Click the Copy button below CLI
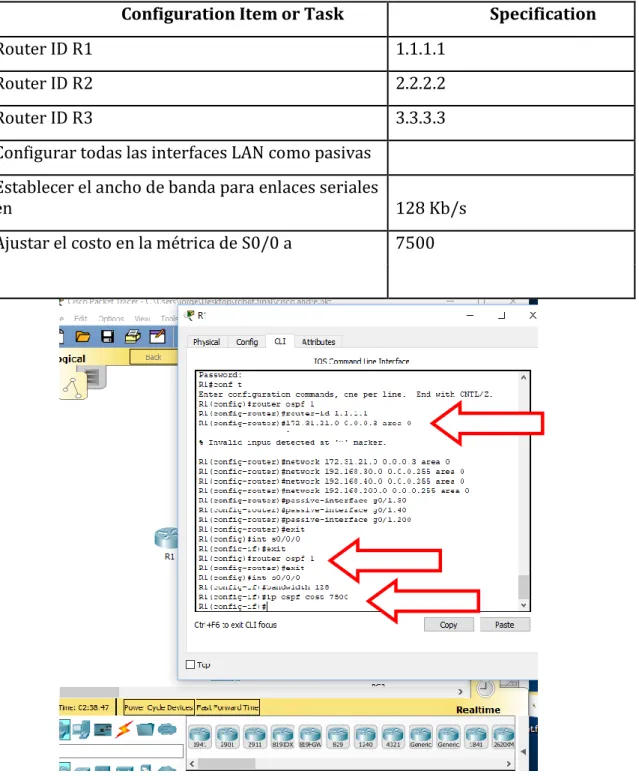This screenshot has height=780, width=639. pos(449,625)
